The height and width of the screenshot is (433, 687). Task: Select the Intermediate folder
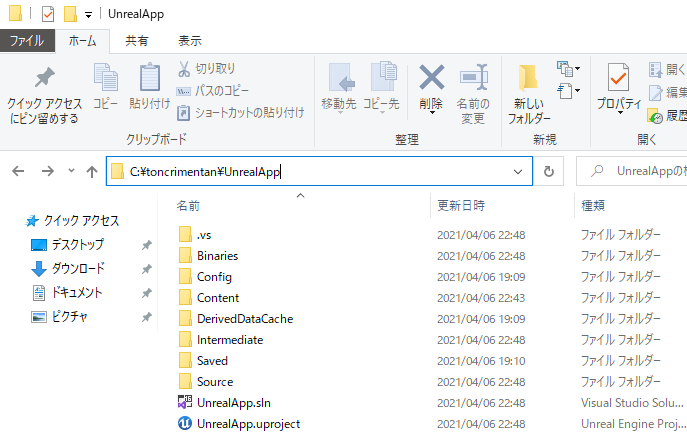point(230,340)
